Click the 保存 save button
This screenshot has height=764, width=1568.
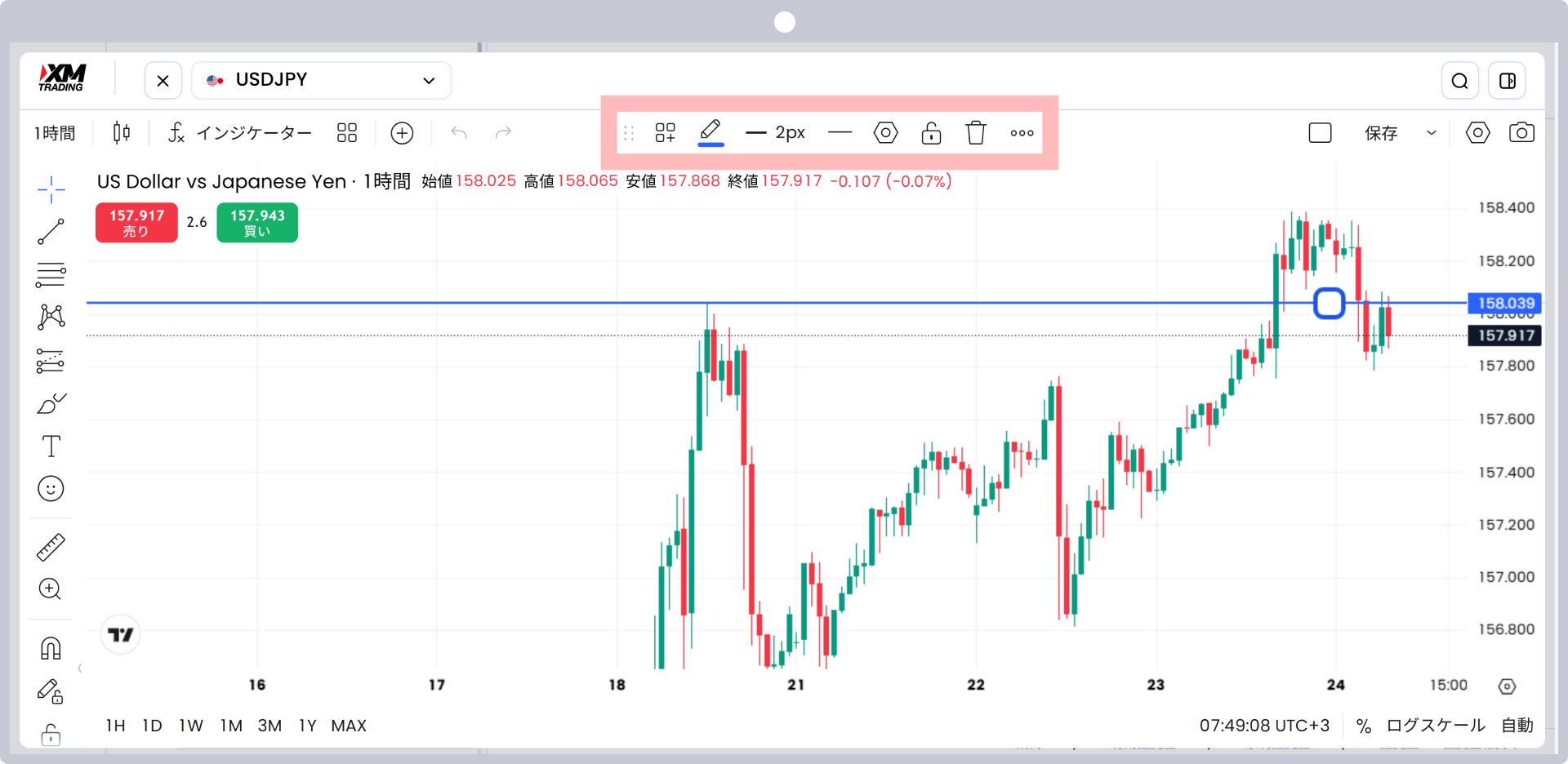point(1381,132)
